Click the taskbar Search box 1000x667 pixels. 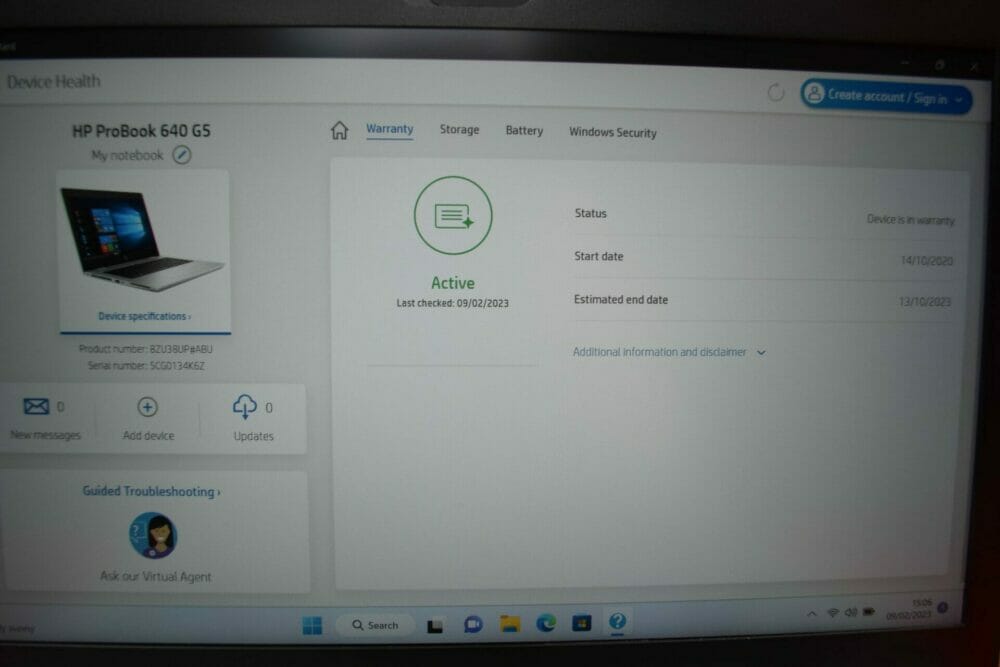[x=376, y=626]
